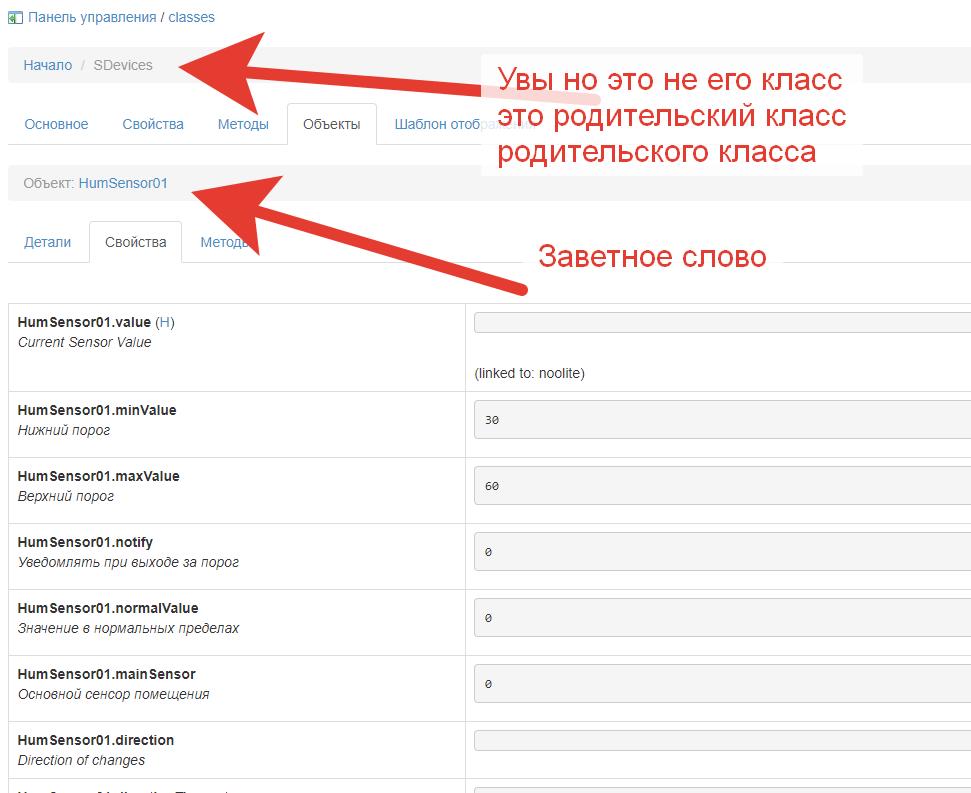This screenshot has height=793, width=971.
Task: Click the minValue field showing 30
Action: (x=722, y=420)
